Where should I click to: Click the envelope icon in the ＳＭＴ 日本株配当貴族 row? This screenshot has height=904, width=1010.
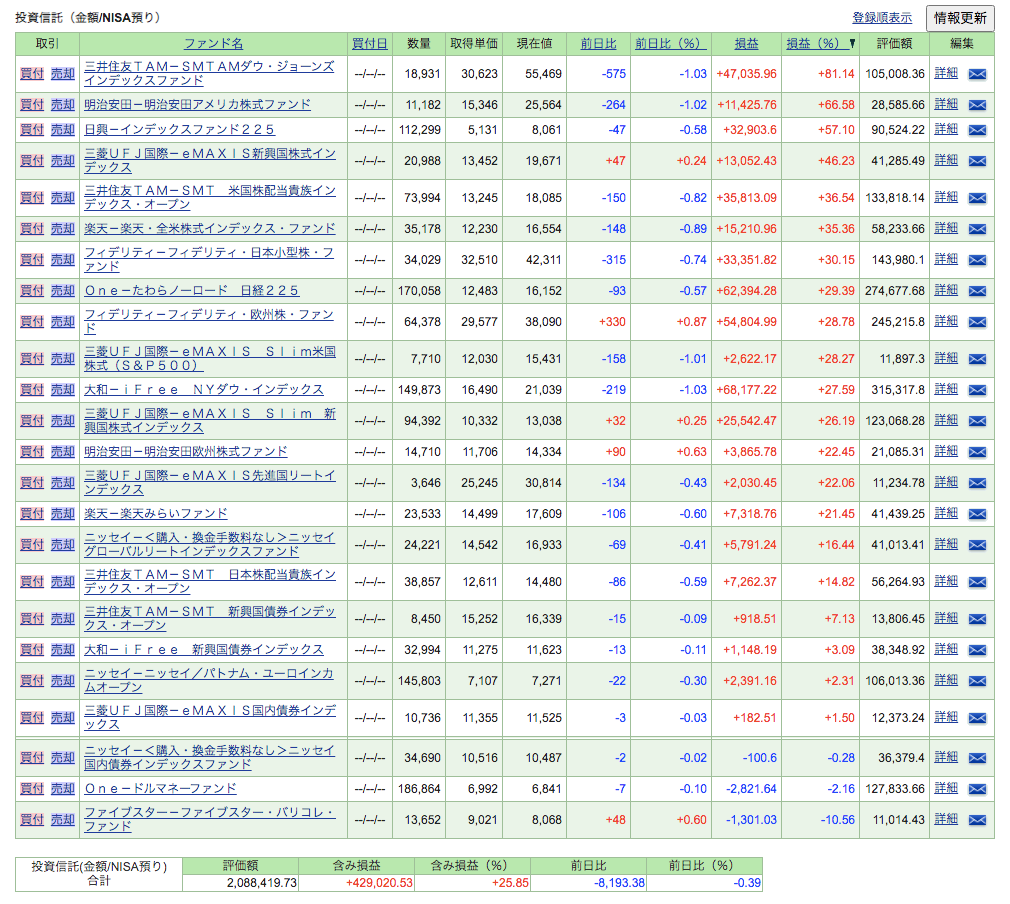click(x=977, y=582)
